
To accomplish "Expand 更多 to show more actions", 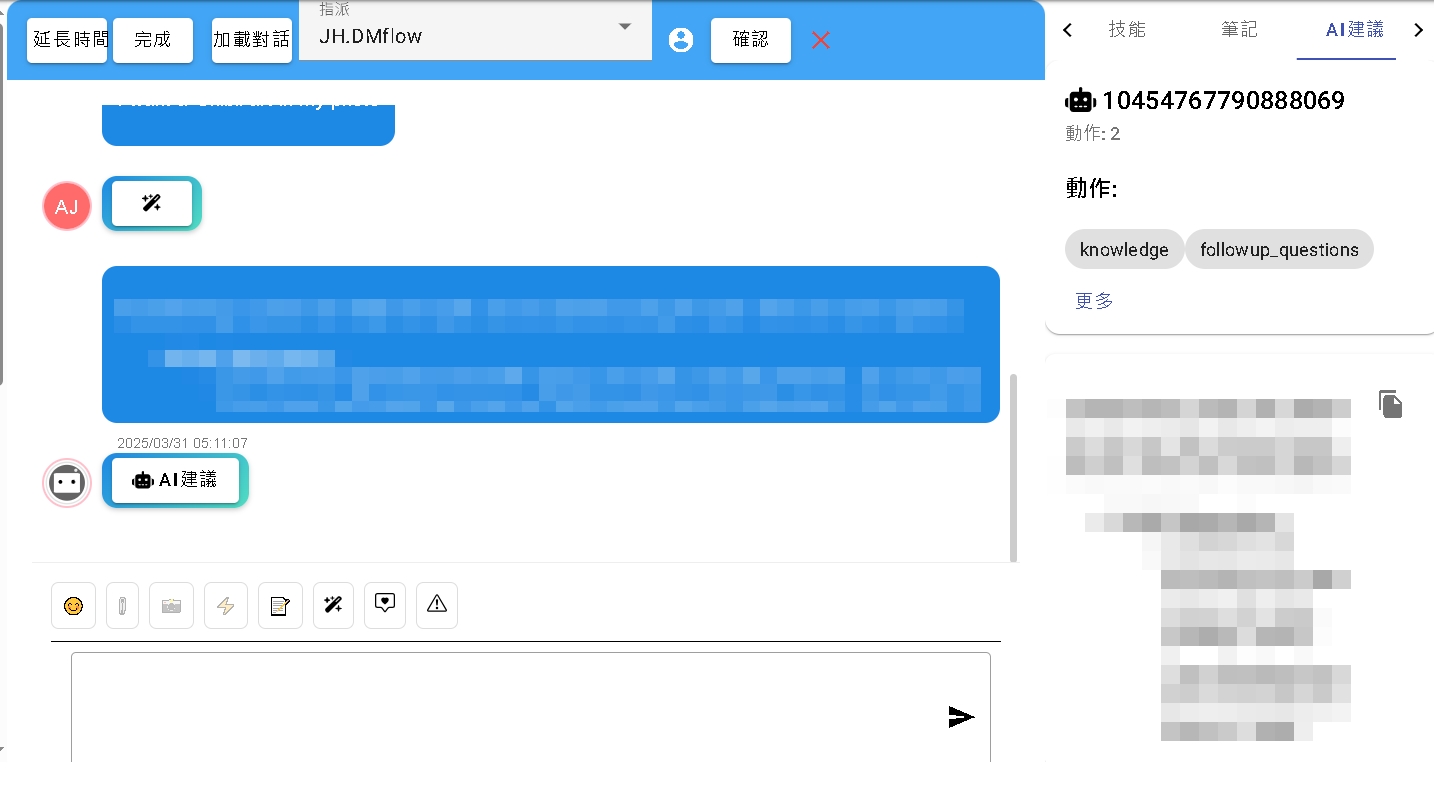I will coord(1094,301).
